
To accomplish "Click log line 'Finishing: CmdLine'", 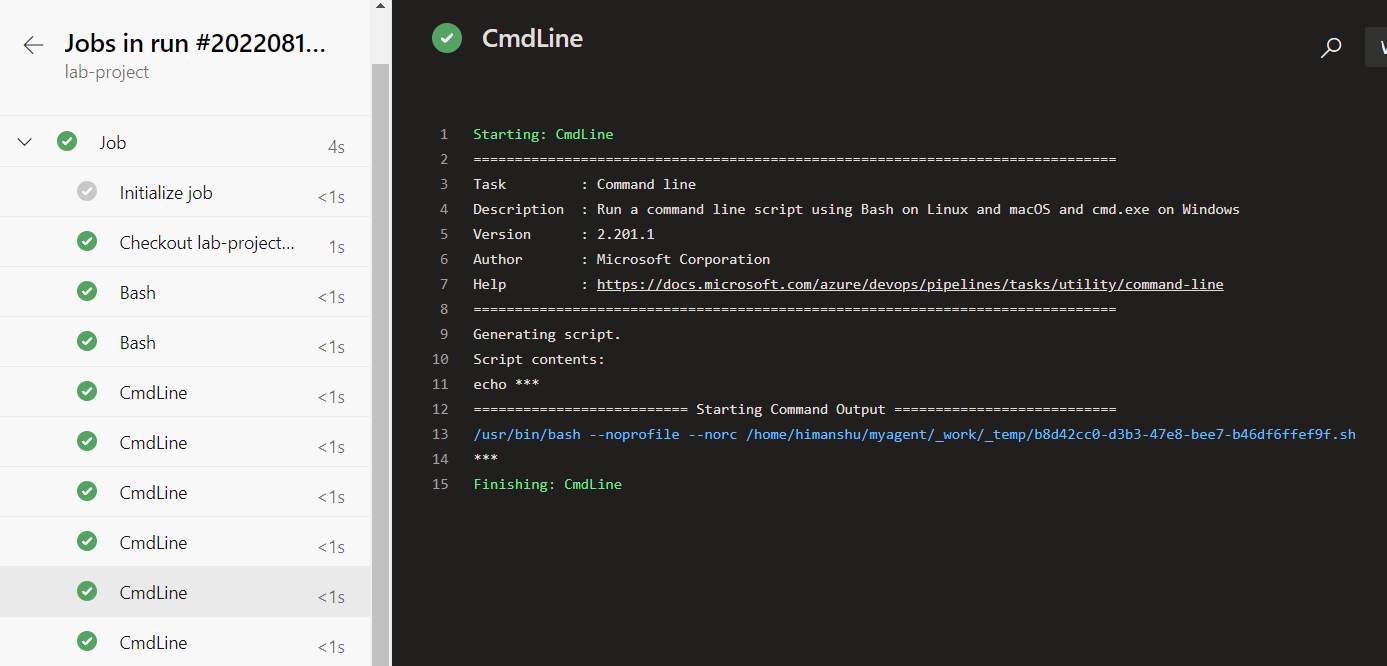I will coord(547,484).
